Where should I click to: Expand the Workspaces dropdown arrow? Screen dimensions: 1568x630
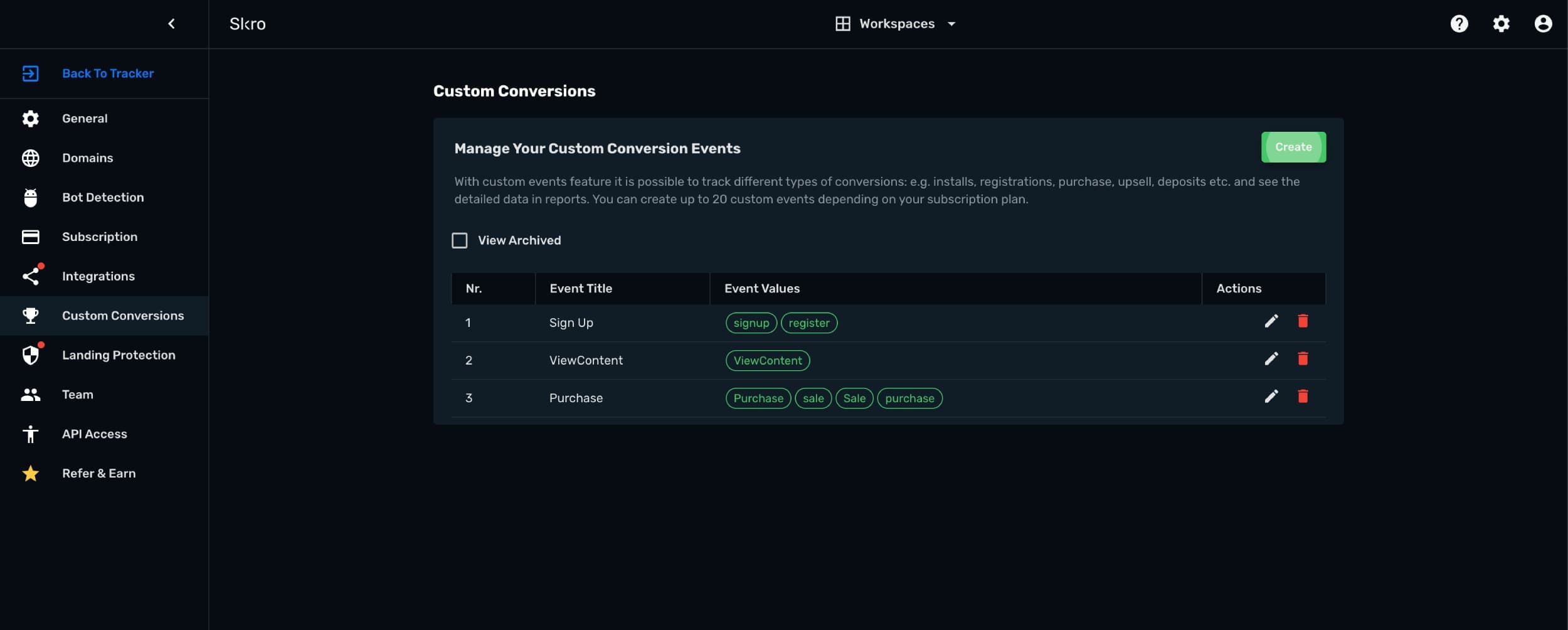pos(951,24)
